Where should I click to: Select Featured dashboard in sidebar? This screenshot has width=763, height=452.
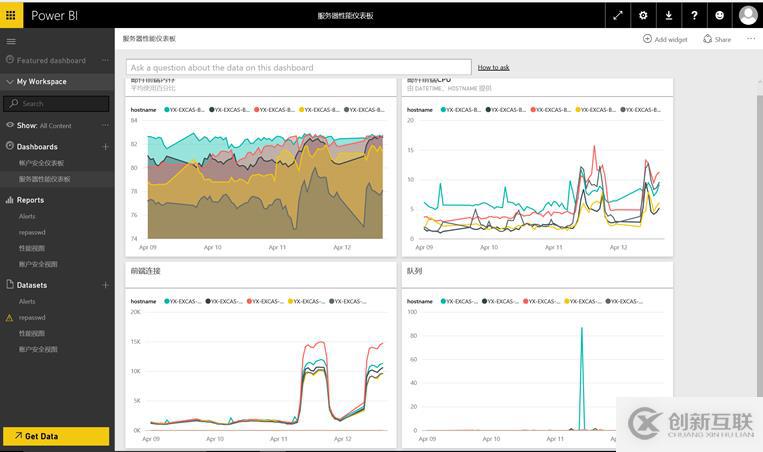51,60
